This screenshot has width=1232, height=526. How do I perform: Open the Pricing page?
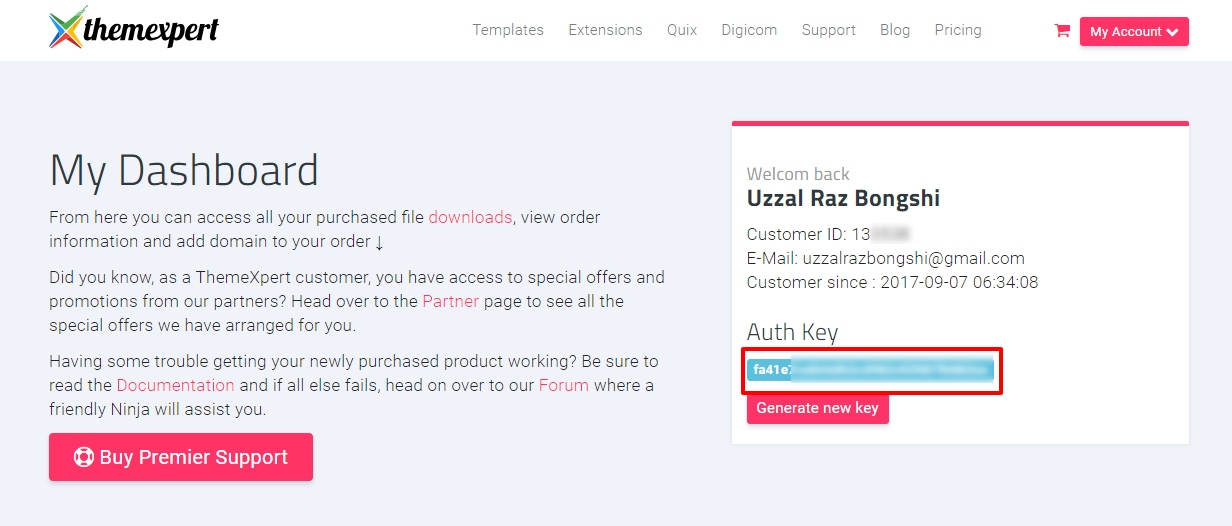(958, 30)
